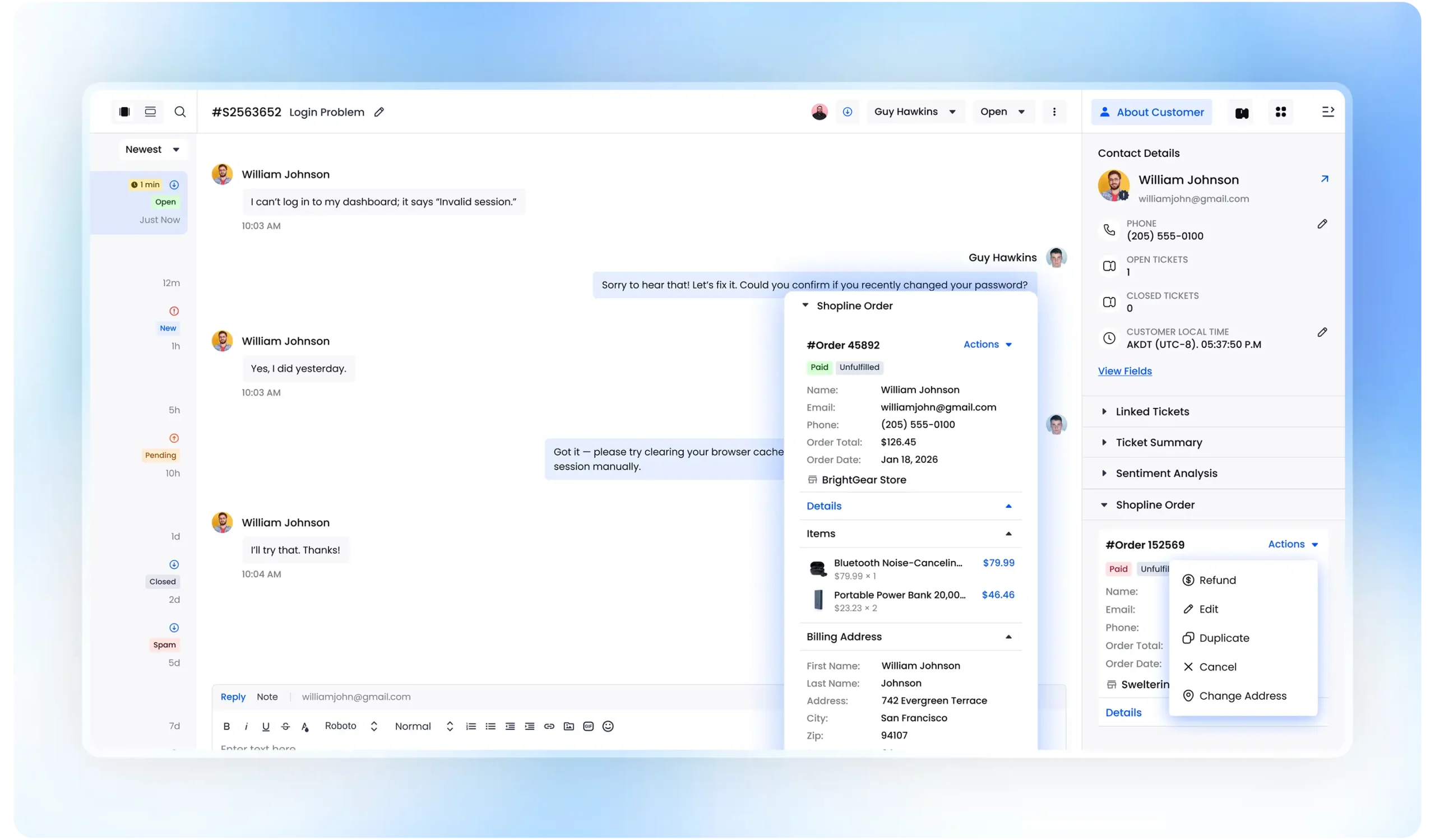Open the search in the ticket sidebar
1435x840 pixels.
pos(180,112)
